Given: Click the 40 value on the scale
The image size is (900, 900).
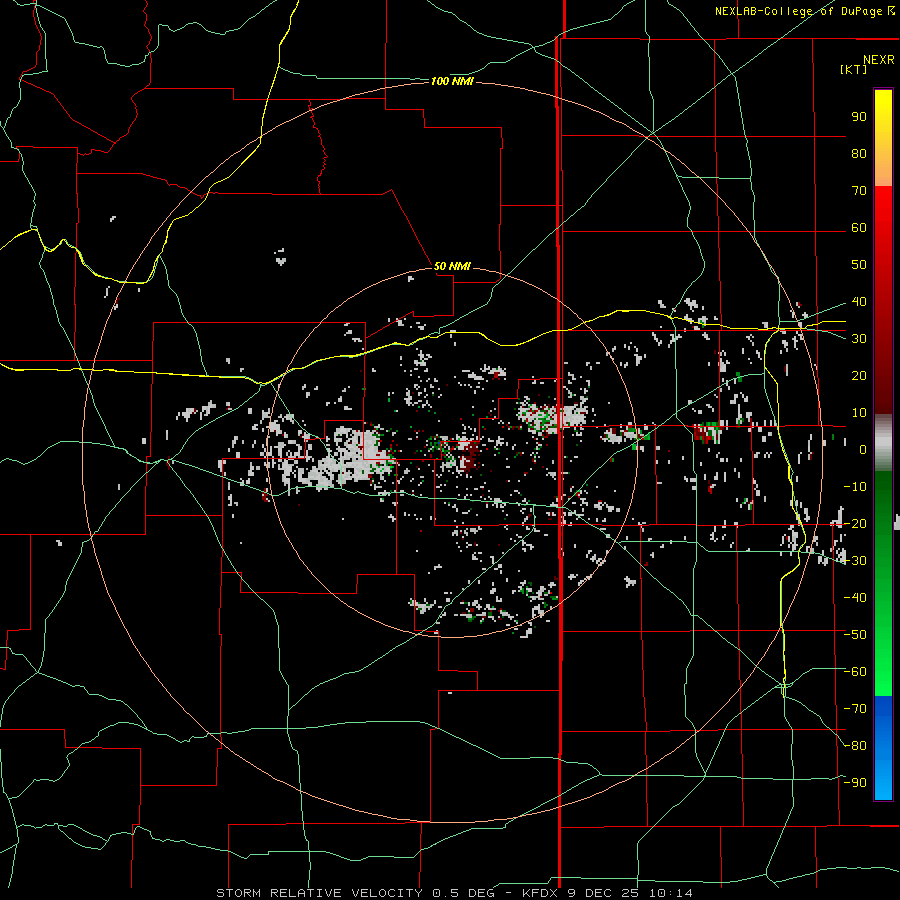Looking at the screenshot, I should 859,301.
